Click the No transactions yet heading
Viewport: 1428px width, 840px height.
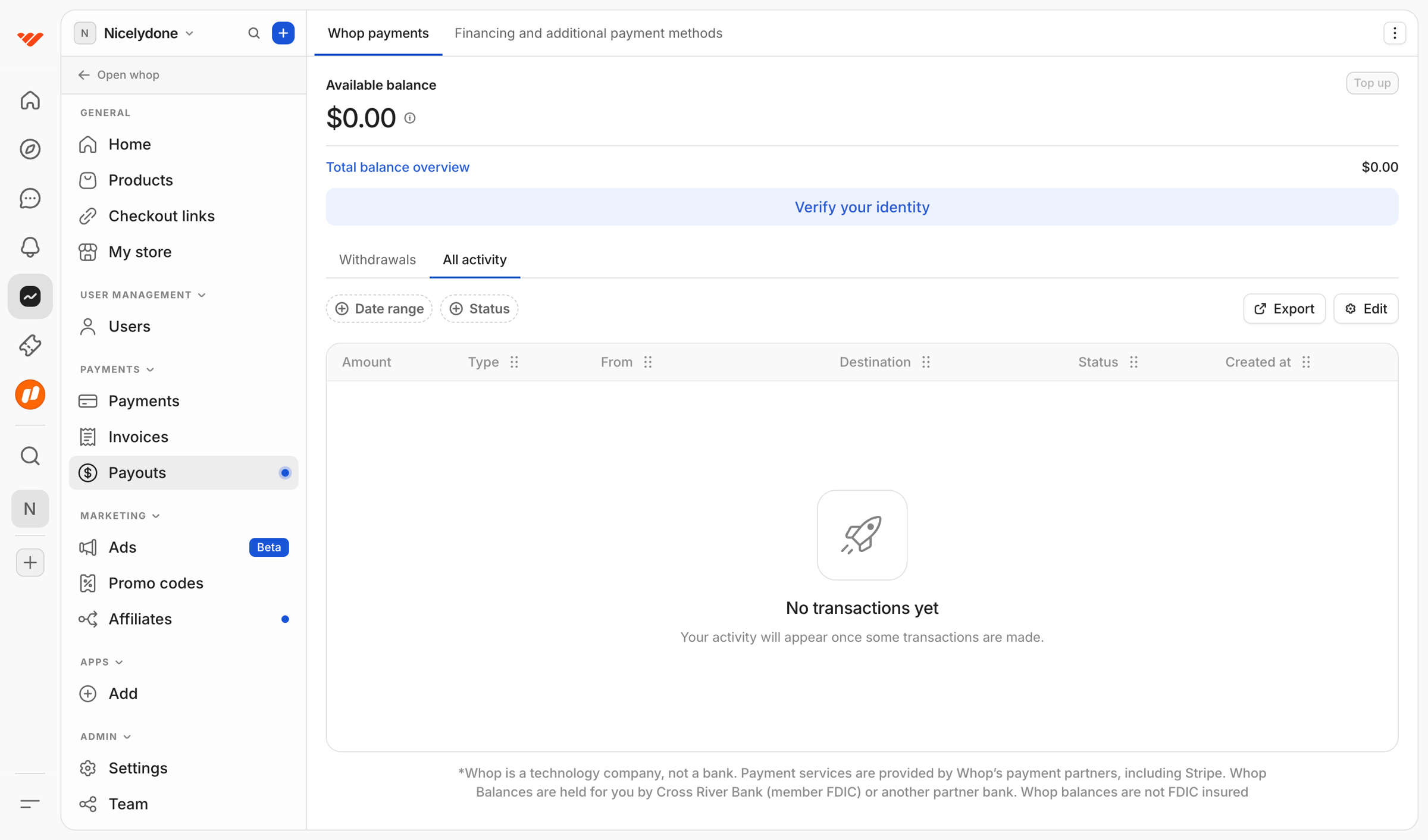(862, 608)
